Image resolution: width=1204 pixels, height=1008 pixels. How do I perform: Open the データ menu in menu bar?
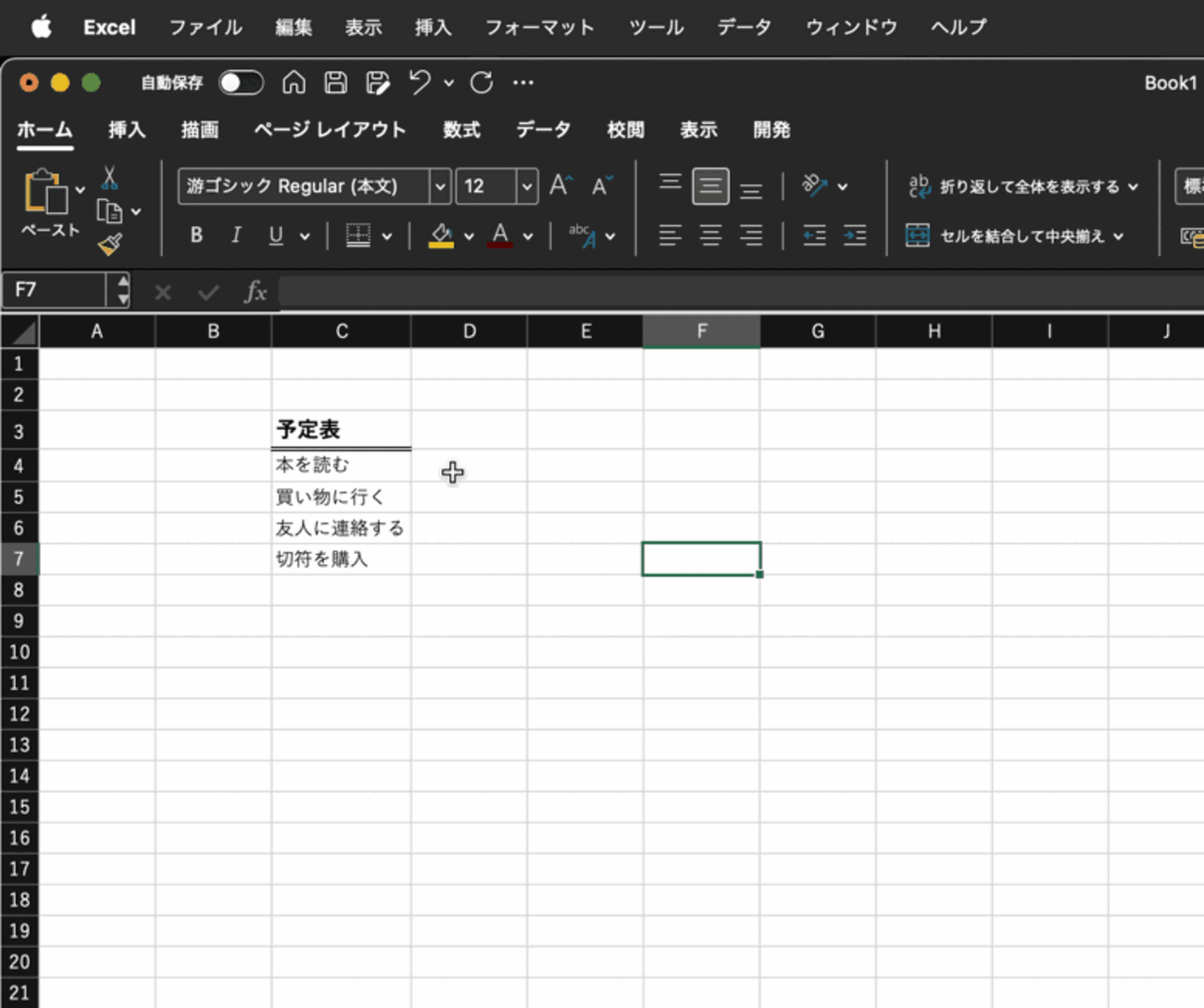click(x=744, y=27)
